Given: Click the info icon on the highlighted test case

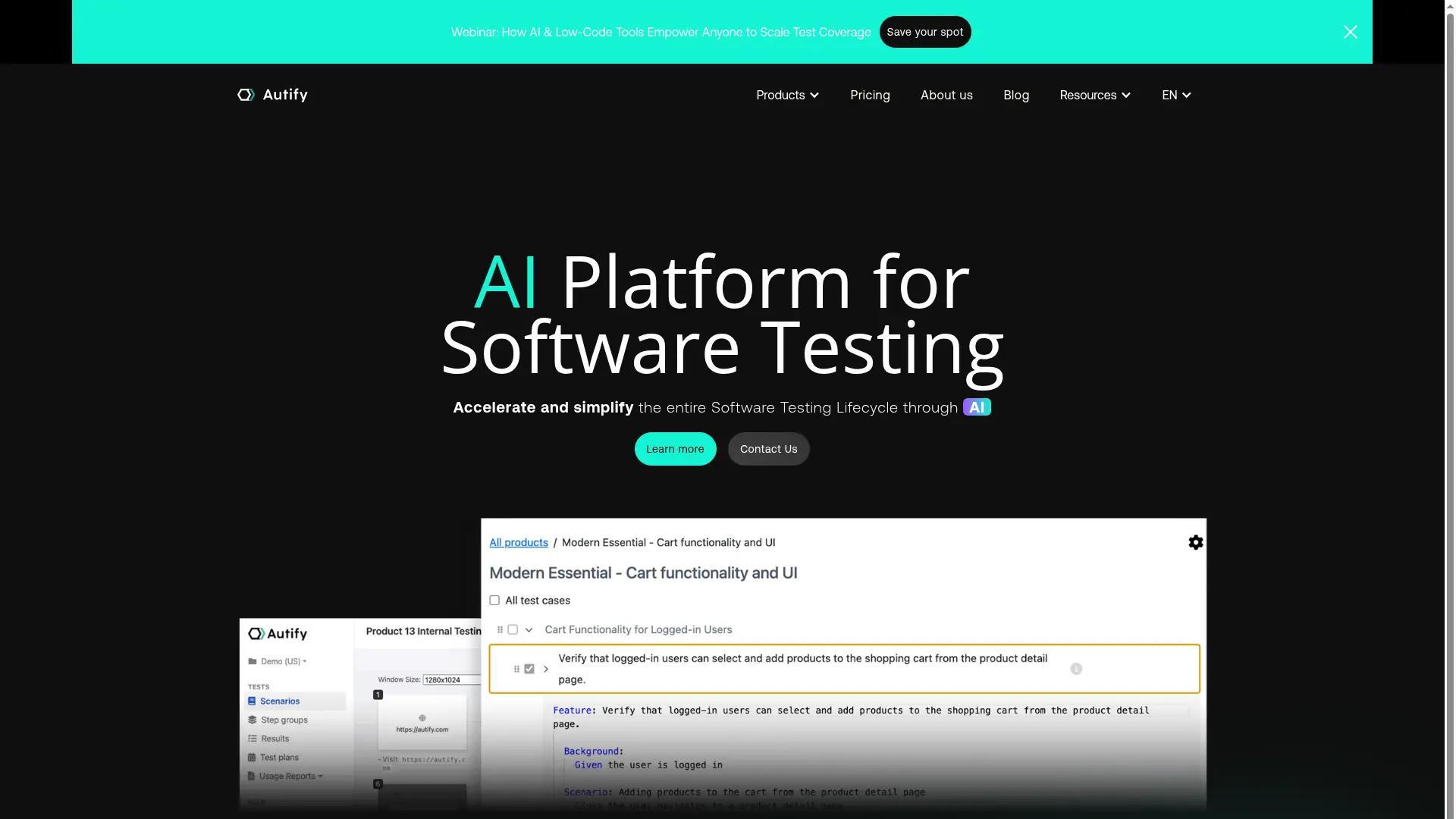Looking at the screenshot, I should 1077,669.
